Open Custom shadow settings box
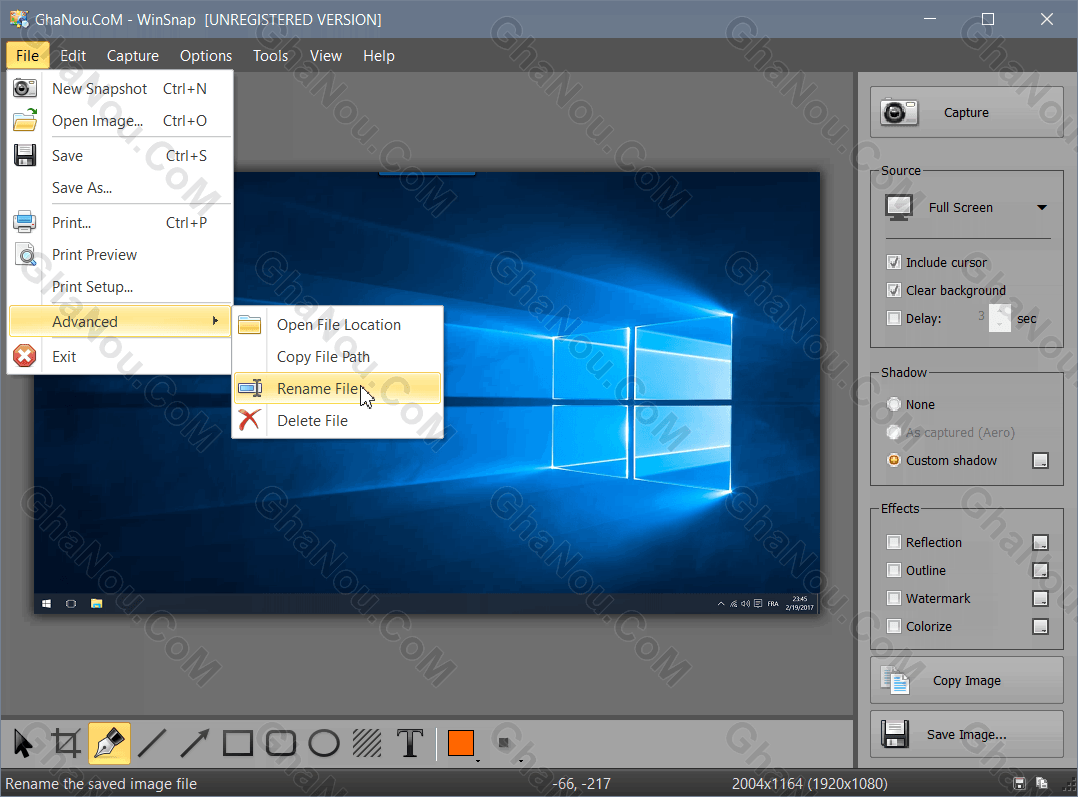The image size is (1078, 797). click(1040, 461)
